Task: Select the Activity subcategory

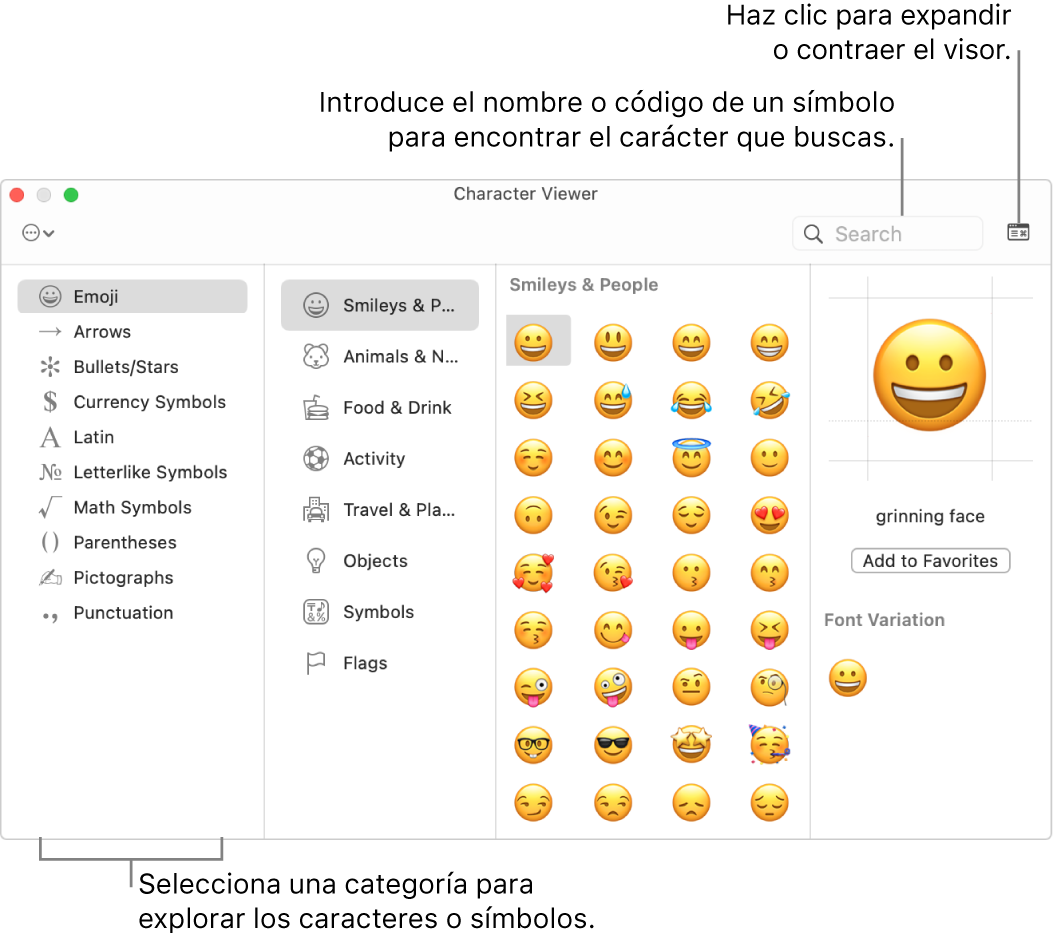Action: point(379,459)
